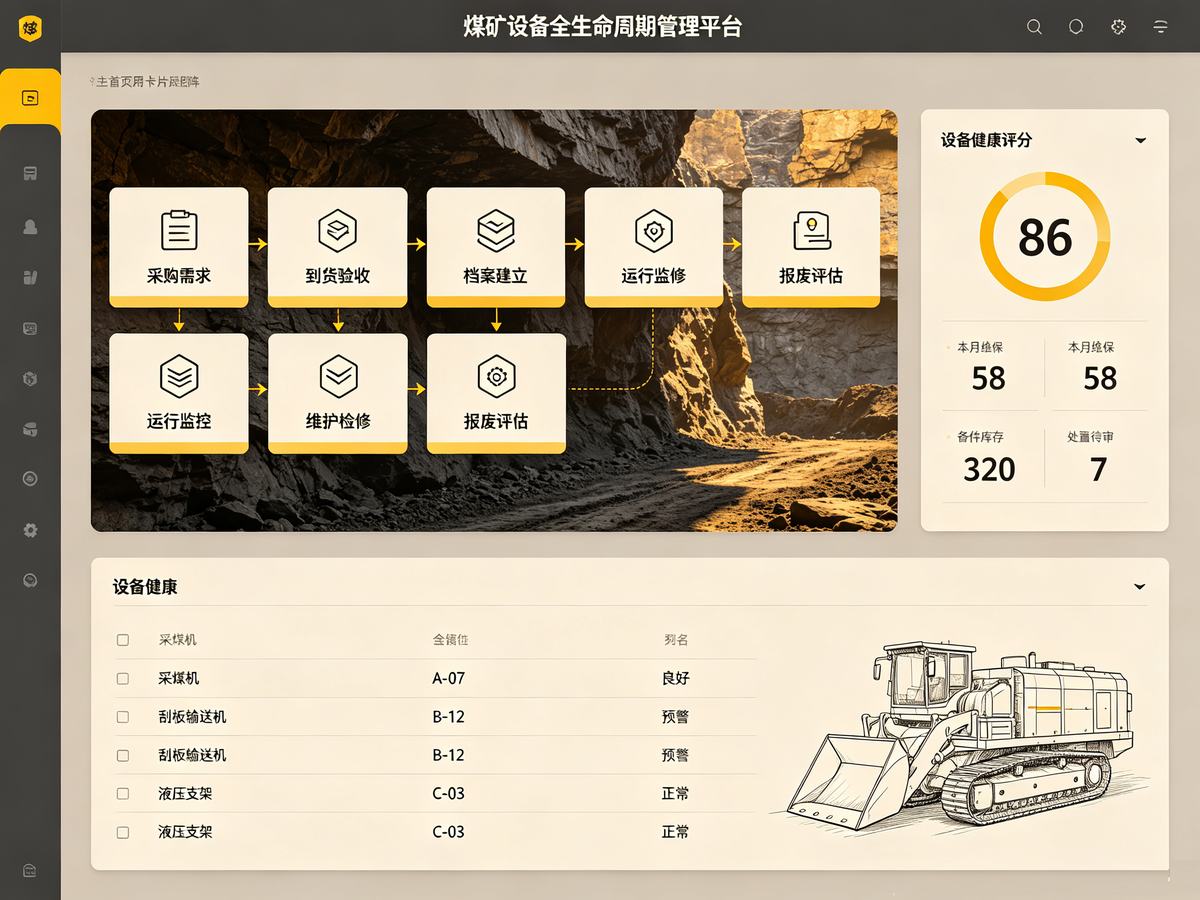Click the sidebar icon directly above the gear

pos(30,479)
